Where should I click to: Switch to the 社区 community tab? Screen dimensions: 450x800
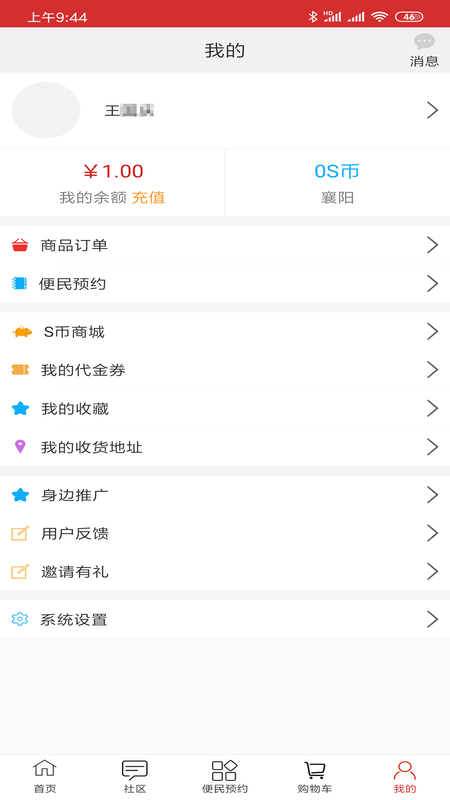click(135, 776)
